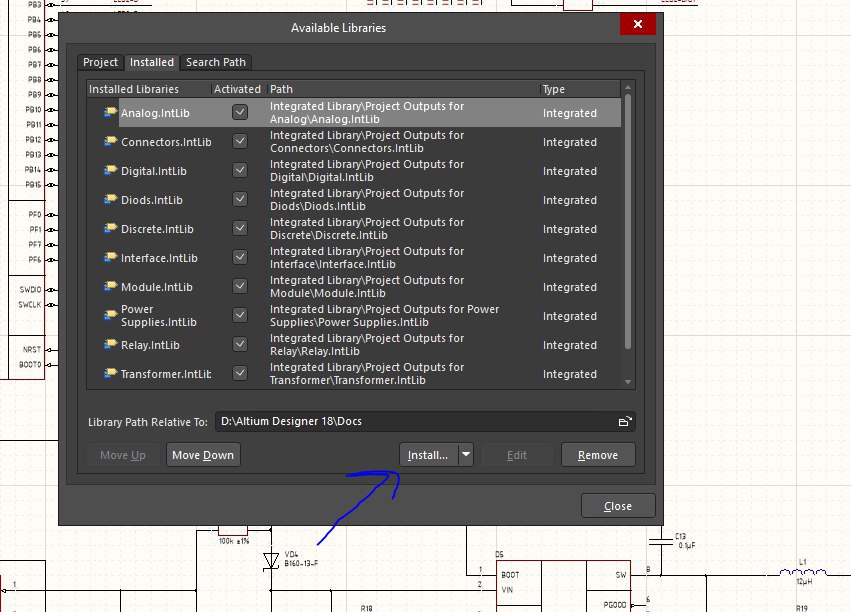
Task: Select the Installed tab
Action: (152, 62)
